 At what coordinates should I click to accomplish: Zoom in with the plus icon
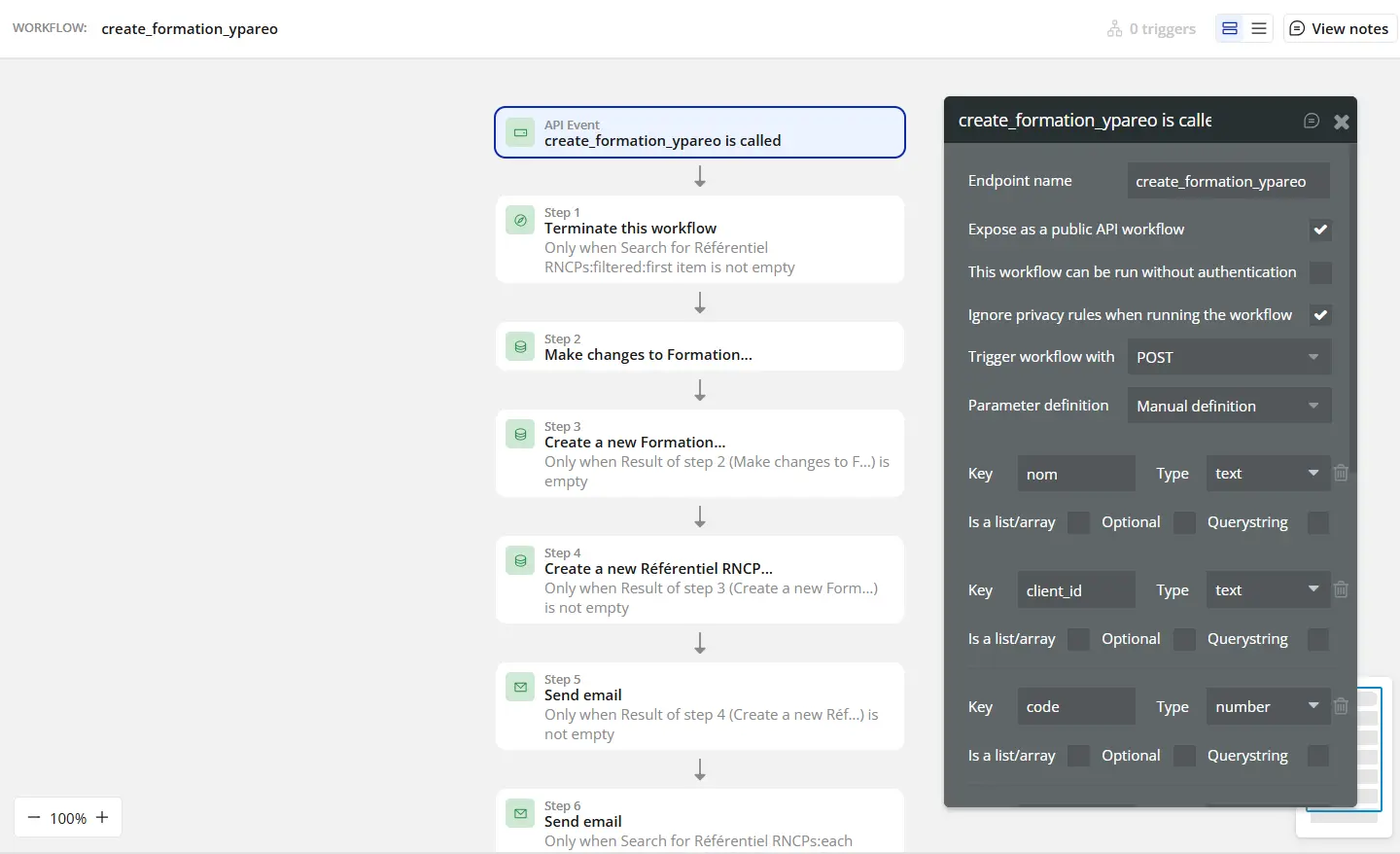tap(102, 818)
